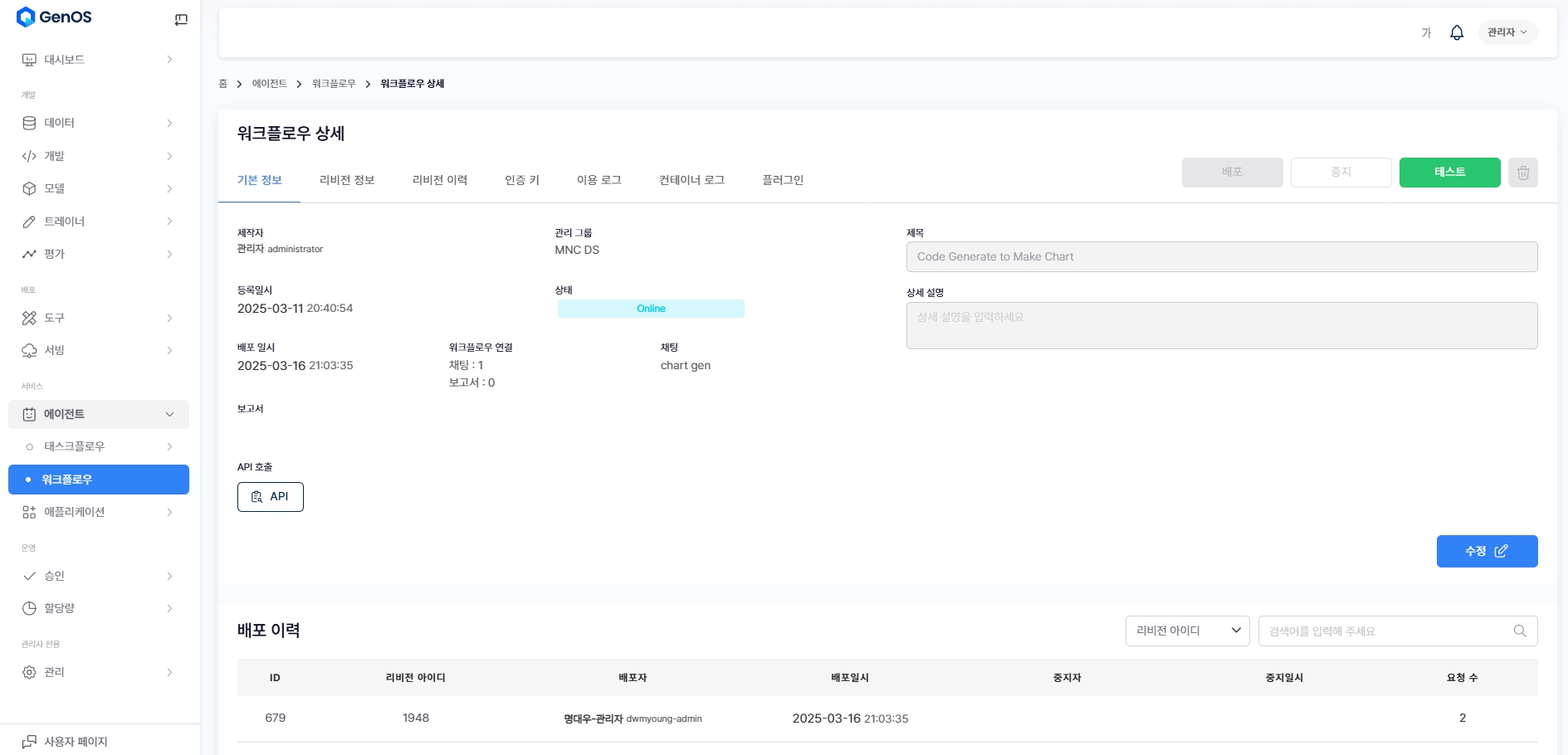The image size is (1568, 755).
Task: Click the trash delete icon button
Action: (x=1522, y=173)
